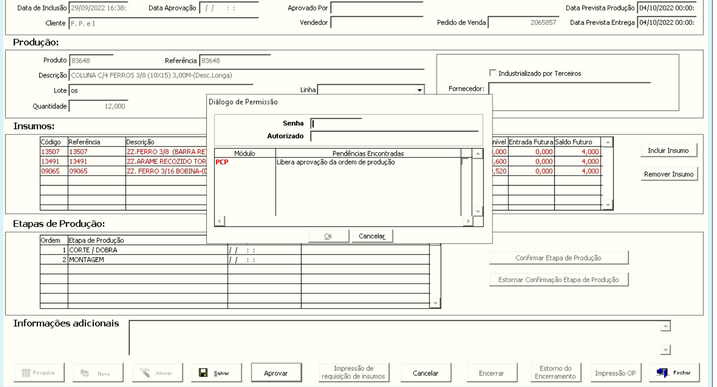Image resolution: width=717 pixels, height=387 pixels.
Task: Click Impressão de requisição de insumos button
Action: pyautogui.click(x=353, y=373)
